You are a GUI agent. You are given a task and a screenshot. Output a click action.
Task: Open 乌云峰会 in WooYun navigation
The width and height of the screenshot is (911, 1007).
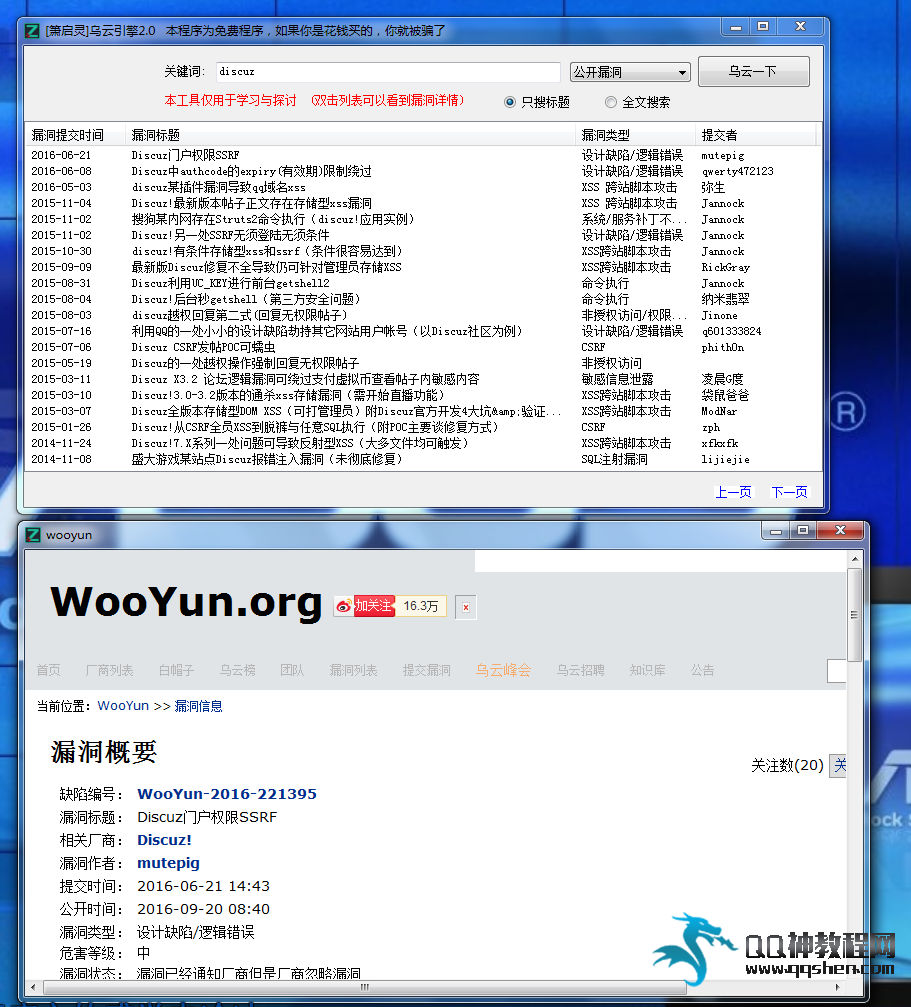(x=503, y=670)
